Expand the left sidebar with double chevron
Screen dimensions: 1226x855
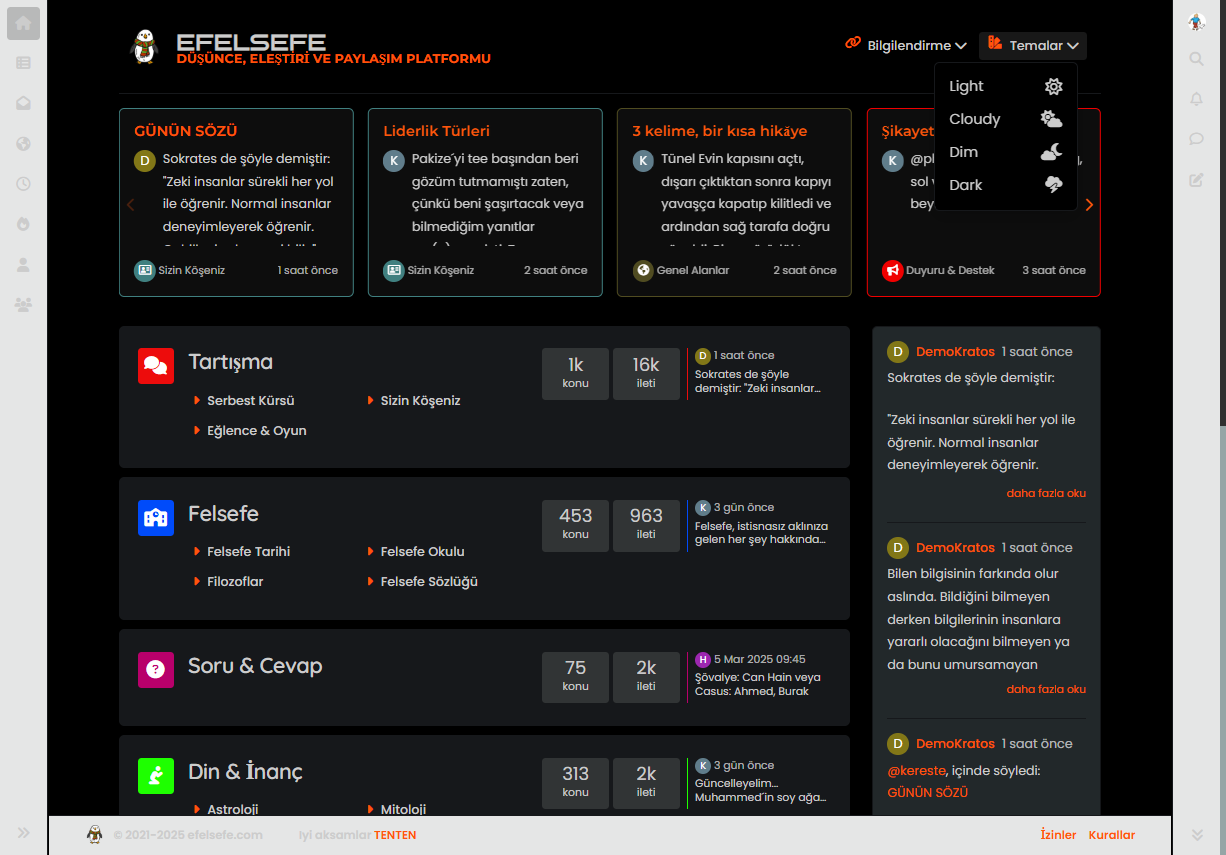pyautogui.click(x=23, y=832)
